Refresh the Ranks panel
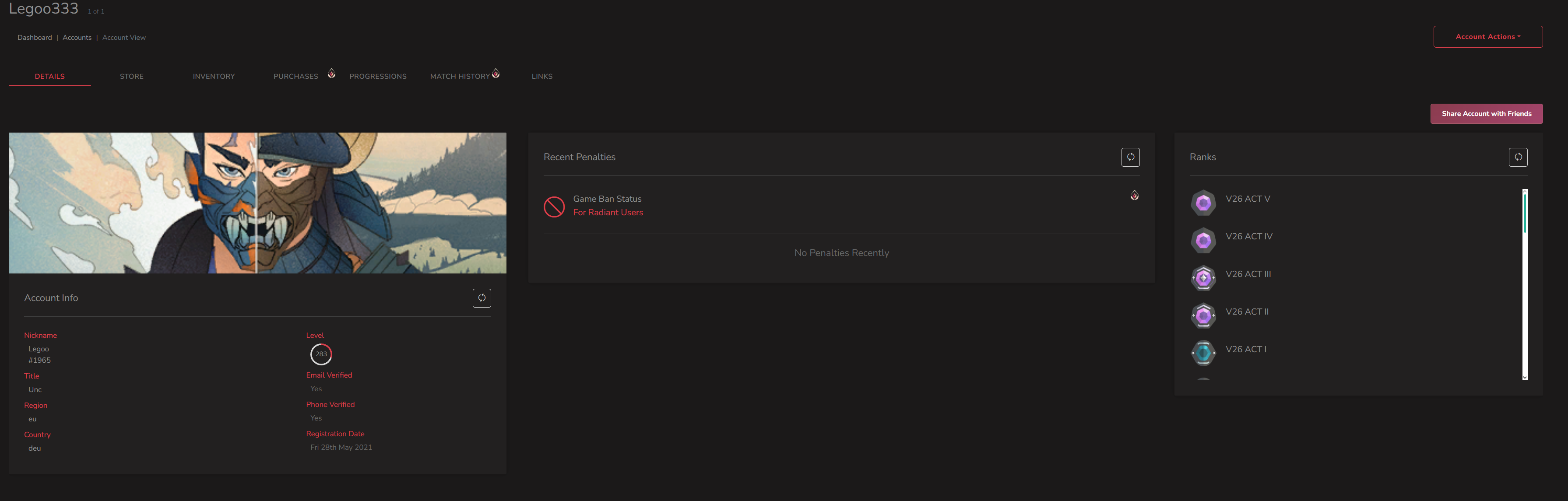The width and height of the screenshot is (1568, 501). (1518, 157)
